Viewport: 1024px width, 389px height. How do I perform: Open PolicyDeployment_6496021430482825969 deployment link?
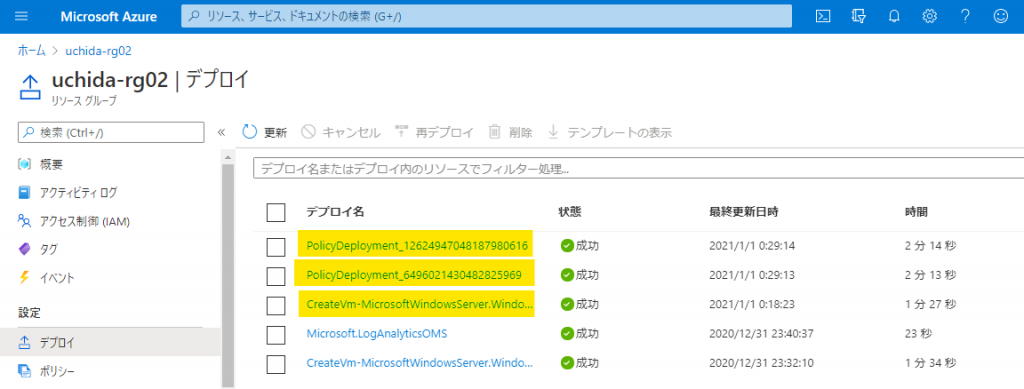click(414, 275)
